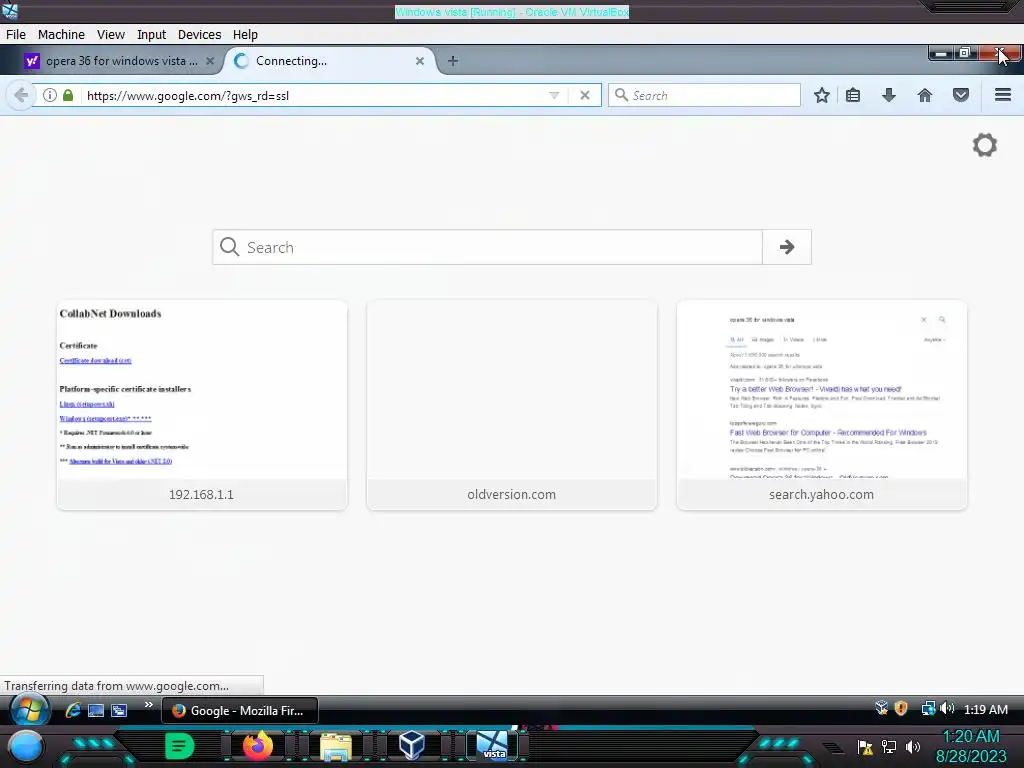Open green notes app on host taskbar

point(180,746)
